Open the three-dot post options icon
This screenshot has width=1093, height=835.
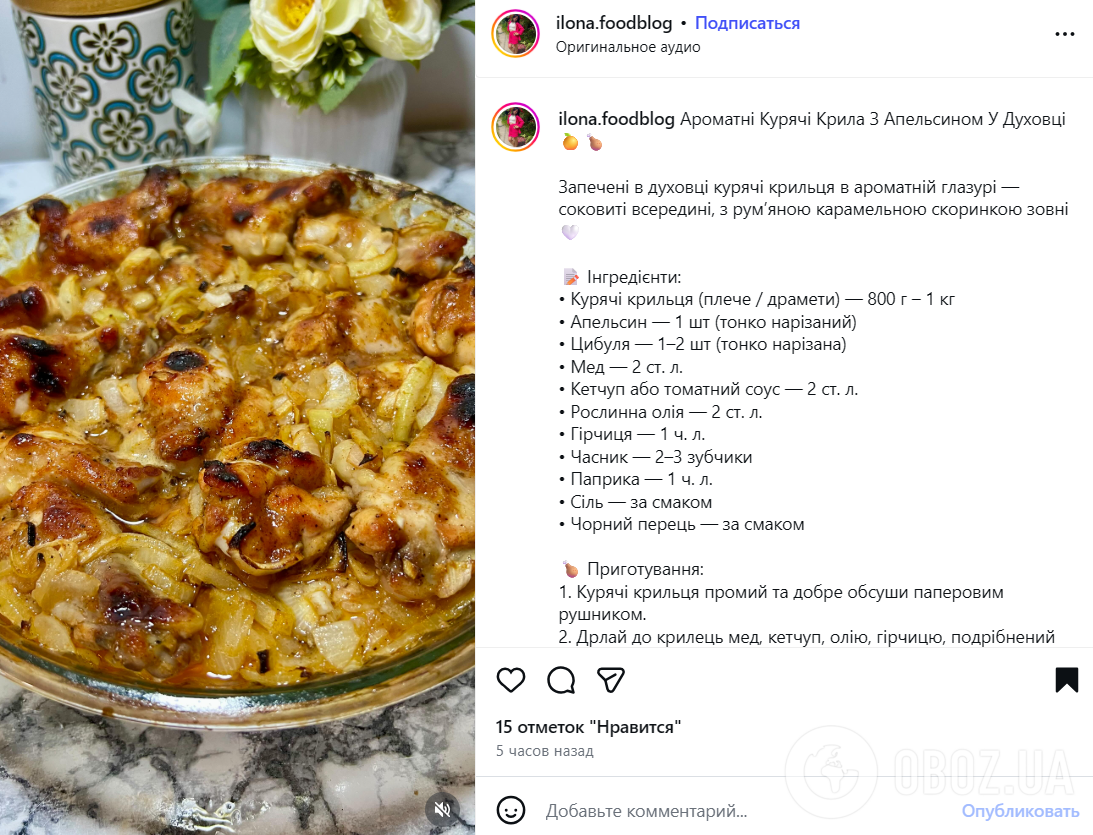pos(1065,32)
